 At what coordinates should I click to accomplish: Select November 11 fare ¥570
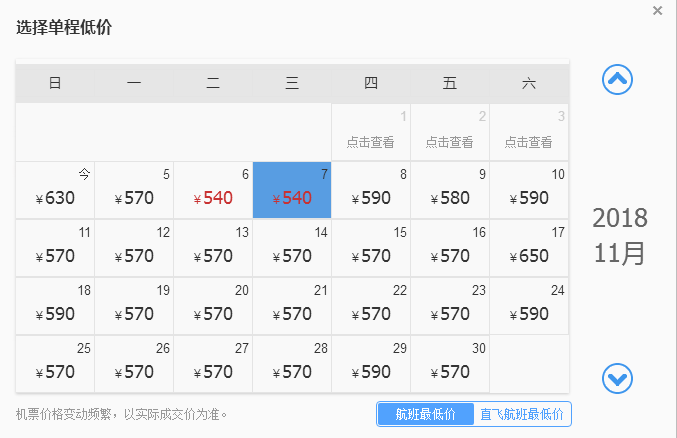click(55, 248)
